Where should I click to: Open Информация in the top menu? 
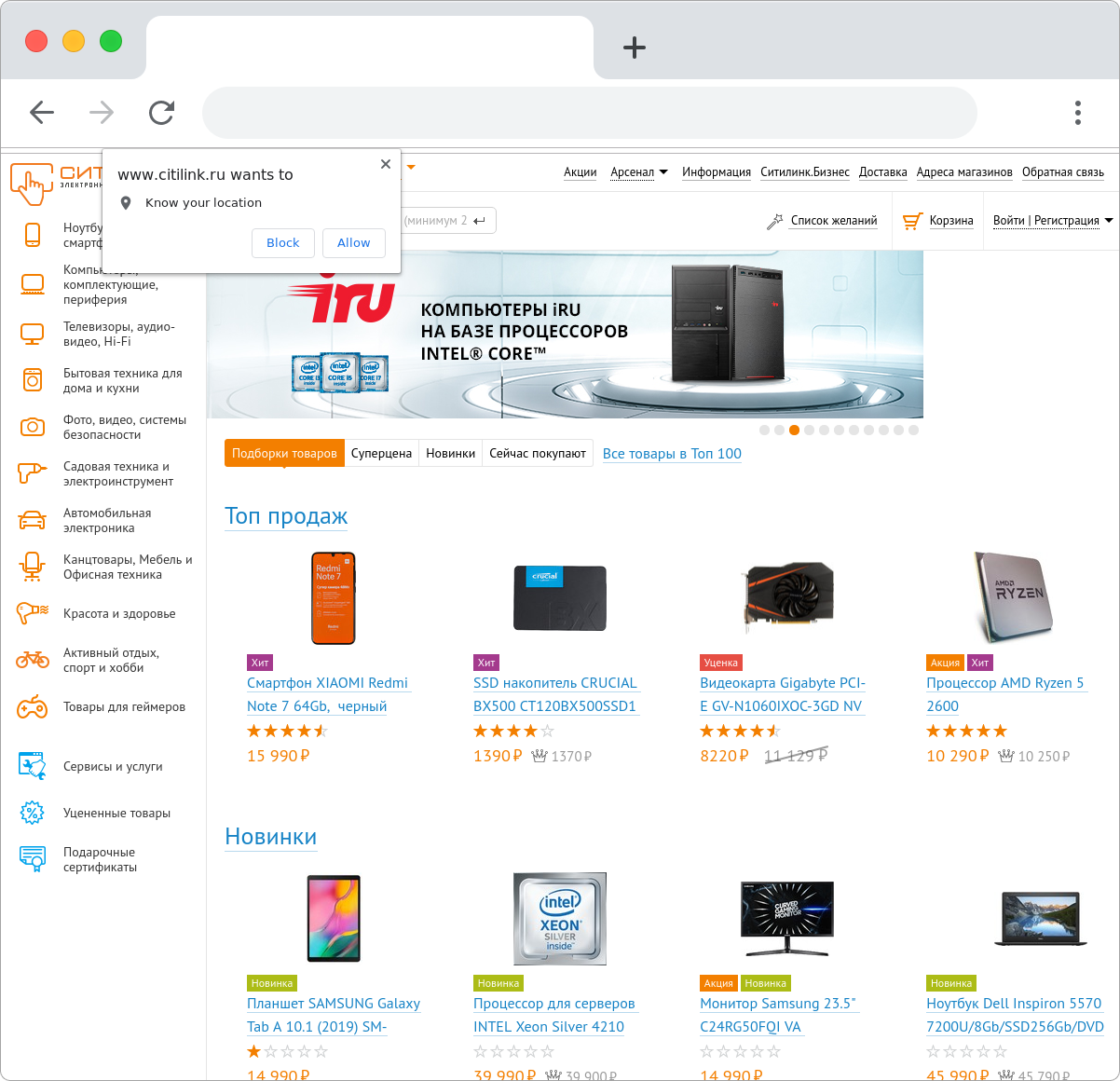pyautogui.click(x=717, y=172)
